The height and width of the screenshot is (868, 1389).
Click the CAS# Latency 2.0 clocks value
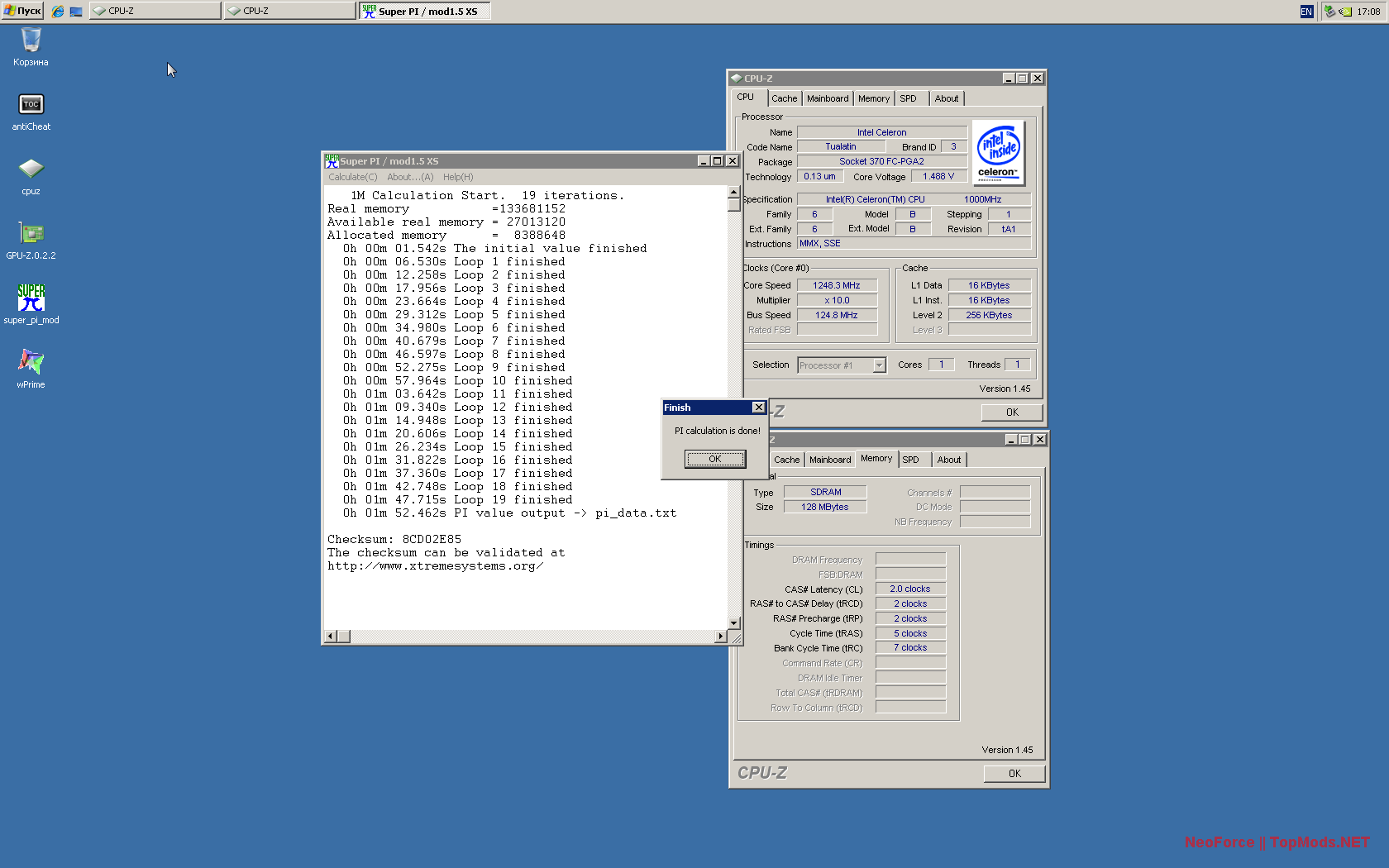pyautogui.click(x=910, y=589)
